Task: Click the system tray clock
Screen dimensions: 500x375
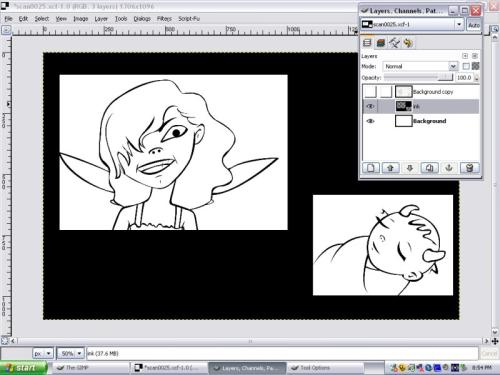Action: click(482, 368)
